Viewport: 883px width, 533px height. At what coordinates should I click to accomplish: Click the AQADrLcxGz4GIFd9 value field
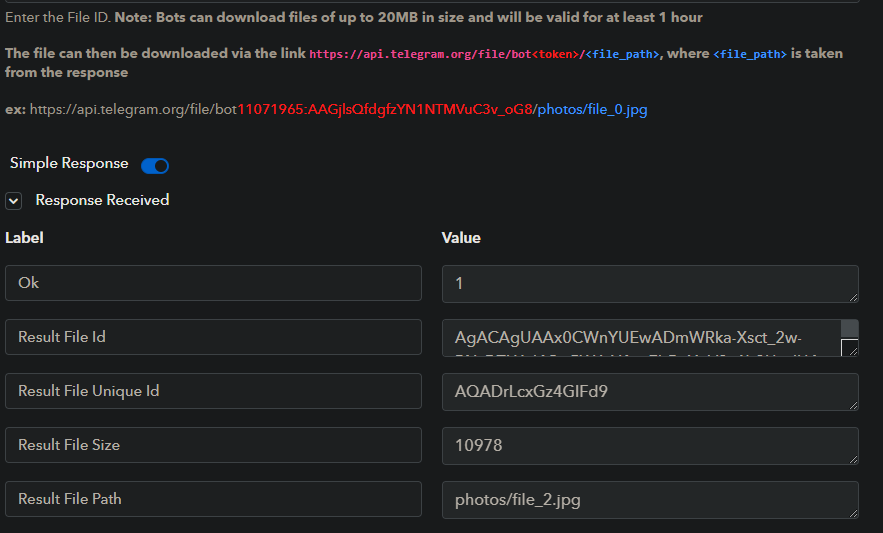click(650, 392)
